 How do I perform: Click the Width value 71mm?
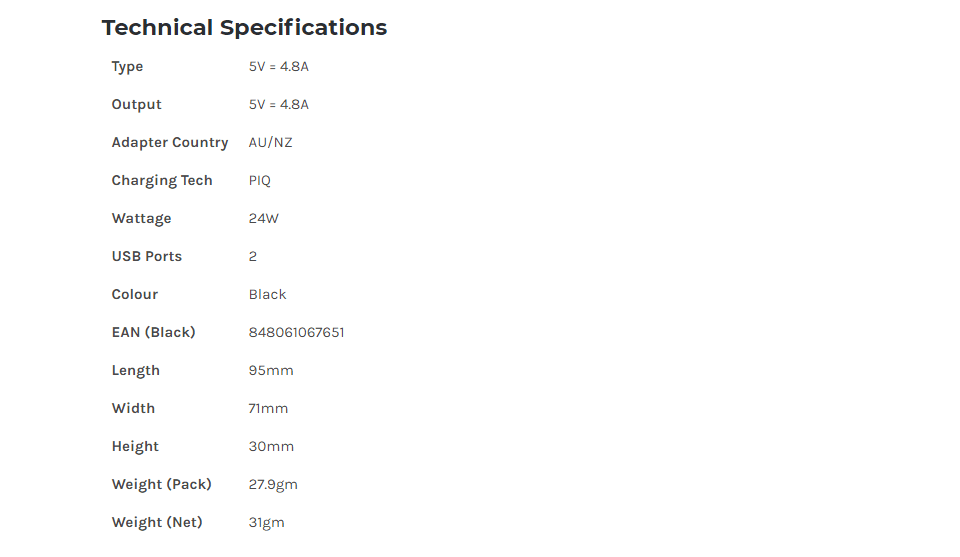coord(268,408)
